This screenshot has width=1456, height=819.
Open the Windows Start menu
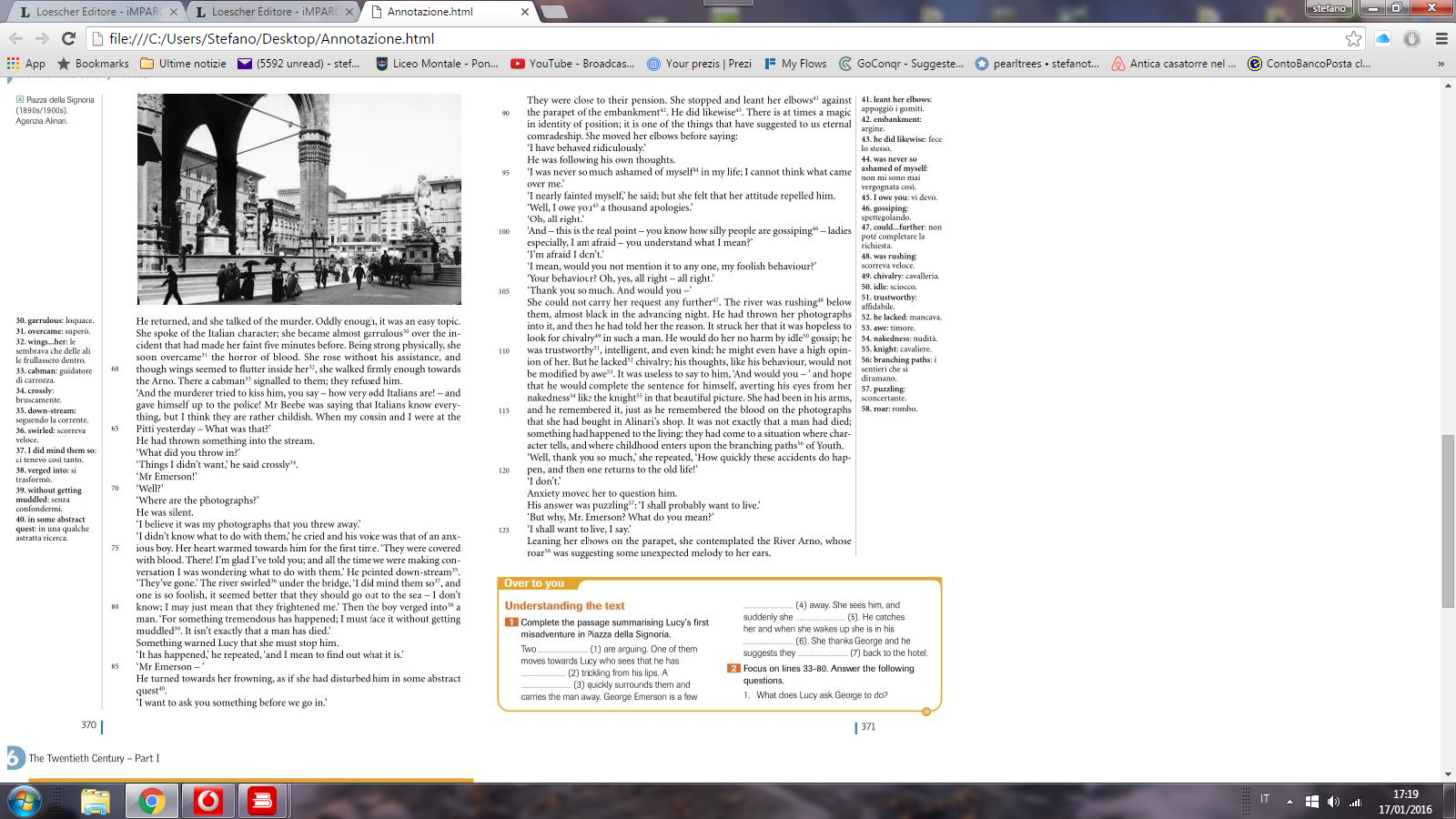(x=25, y=801)
